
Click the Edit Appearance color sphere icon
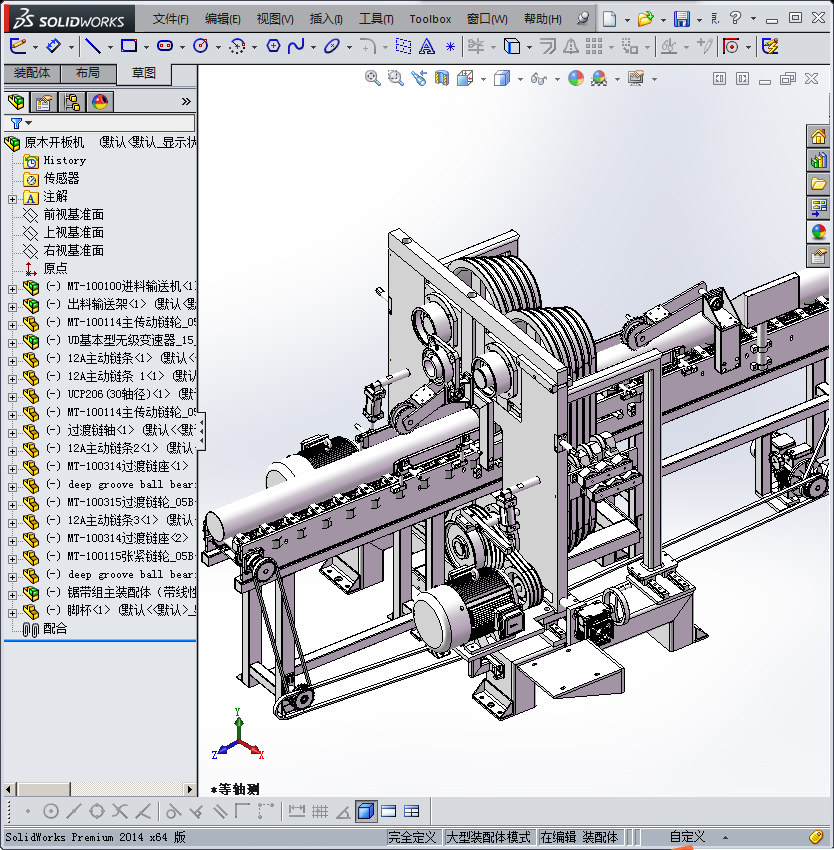(575, 79)
